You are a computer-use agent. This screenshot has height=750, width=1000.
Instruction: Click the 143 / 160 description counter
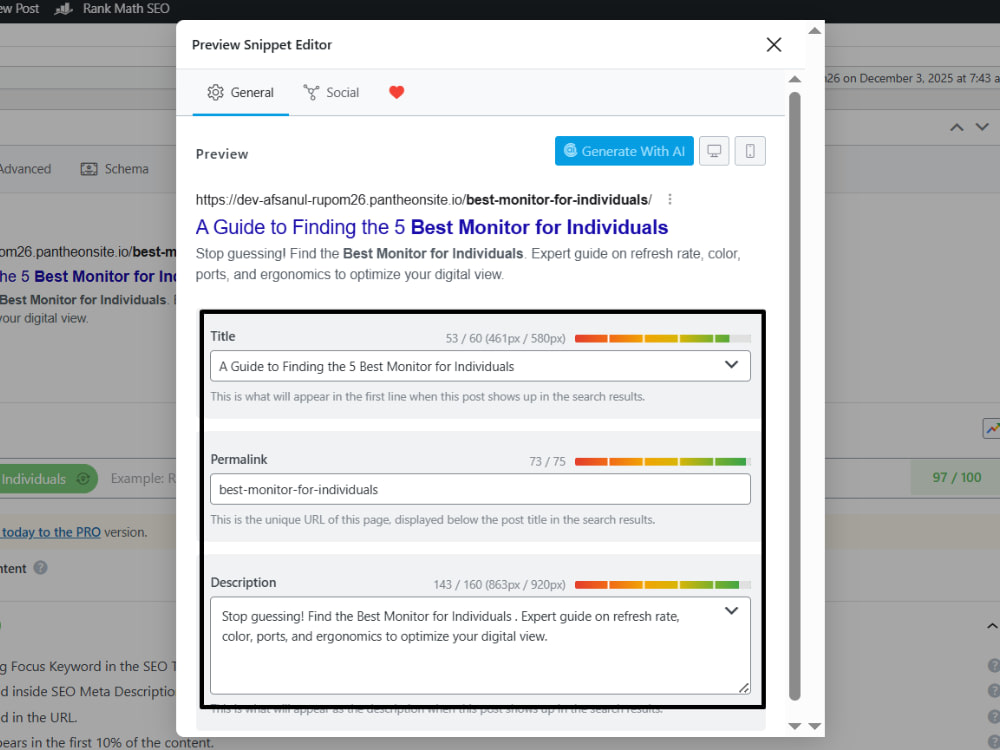(x=499, y=585)
